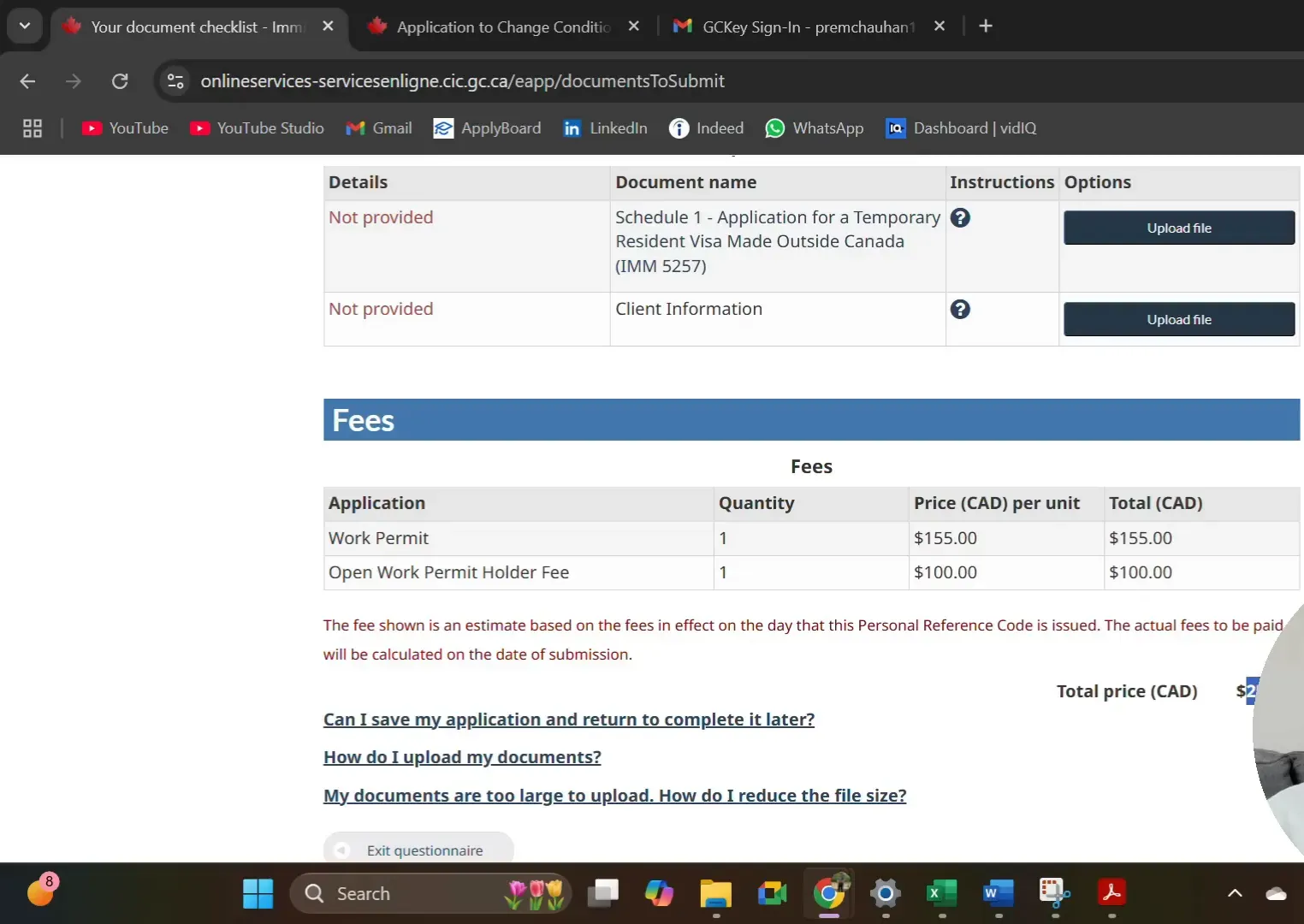
Task: Click the taskbar Search box
Action: pyautogui.click(x=430, y=894)
